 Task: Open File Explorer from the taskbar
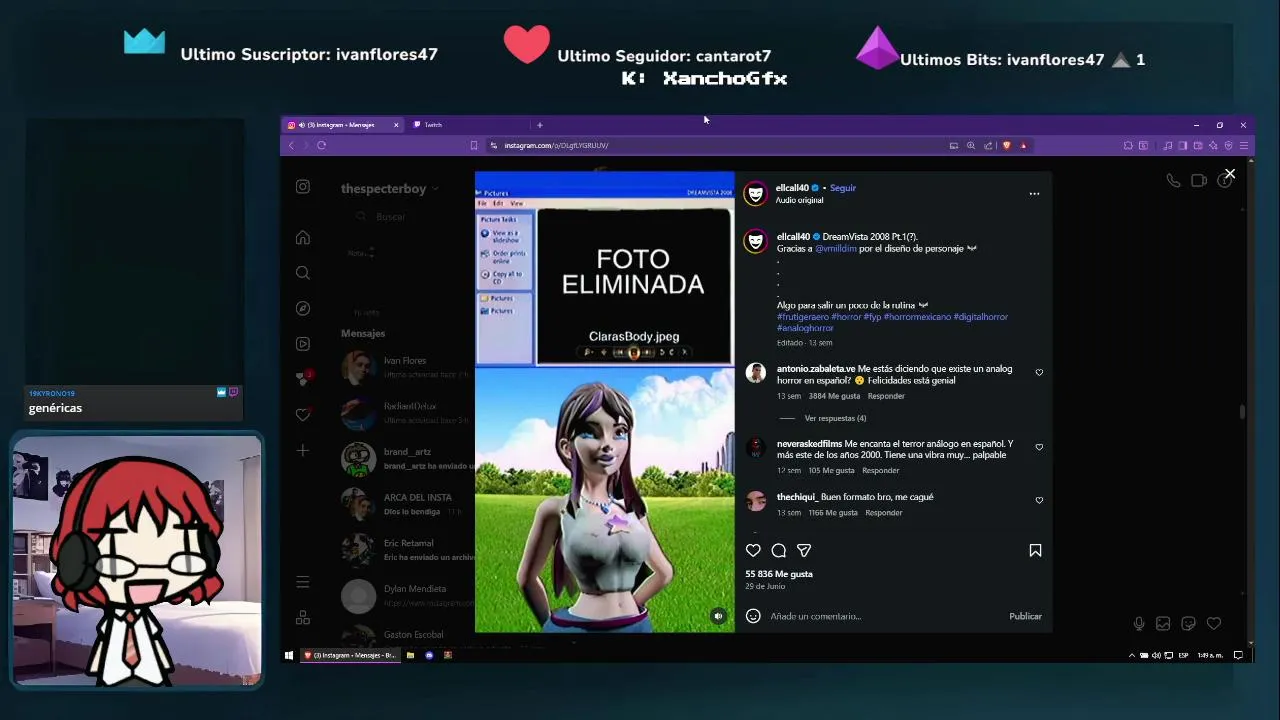coord(410,655)
